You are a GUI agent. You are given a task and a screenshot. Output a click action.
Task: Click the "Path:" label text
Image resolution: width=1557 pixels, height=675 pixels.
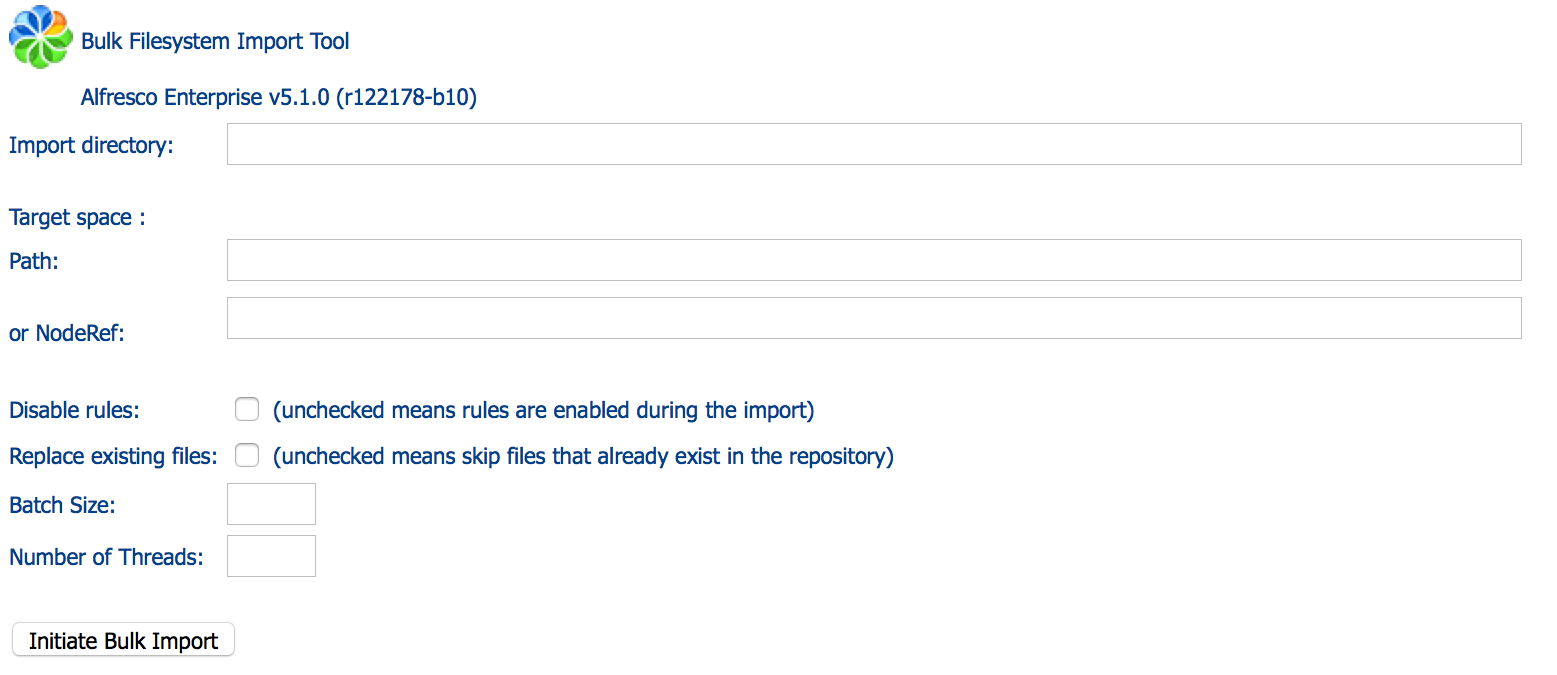(x=34, y=261)
